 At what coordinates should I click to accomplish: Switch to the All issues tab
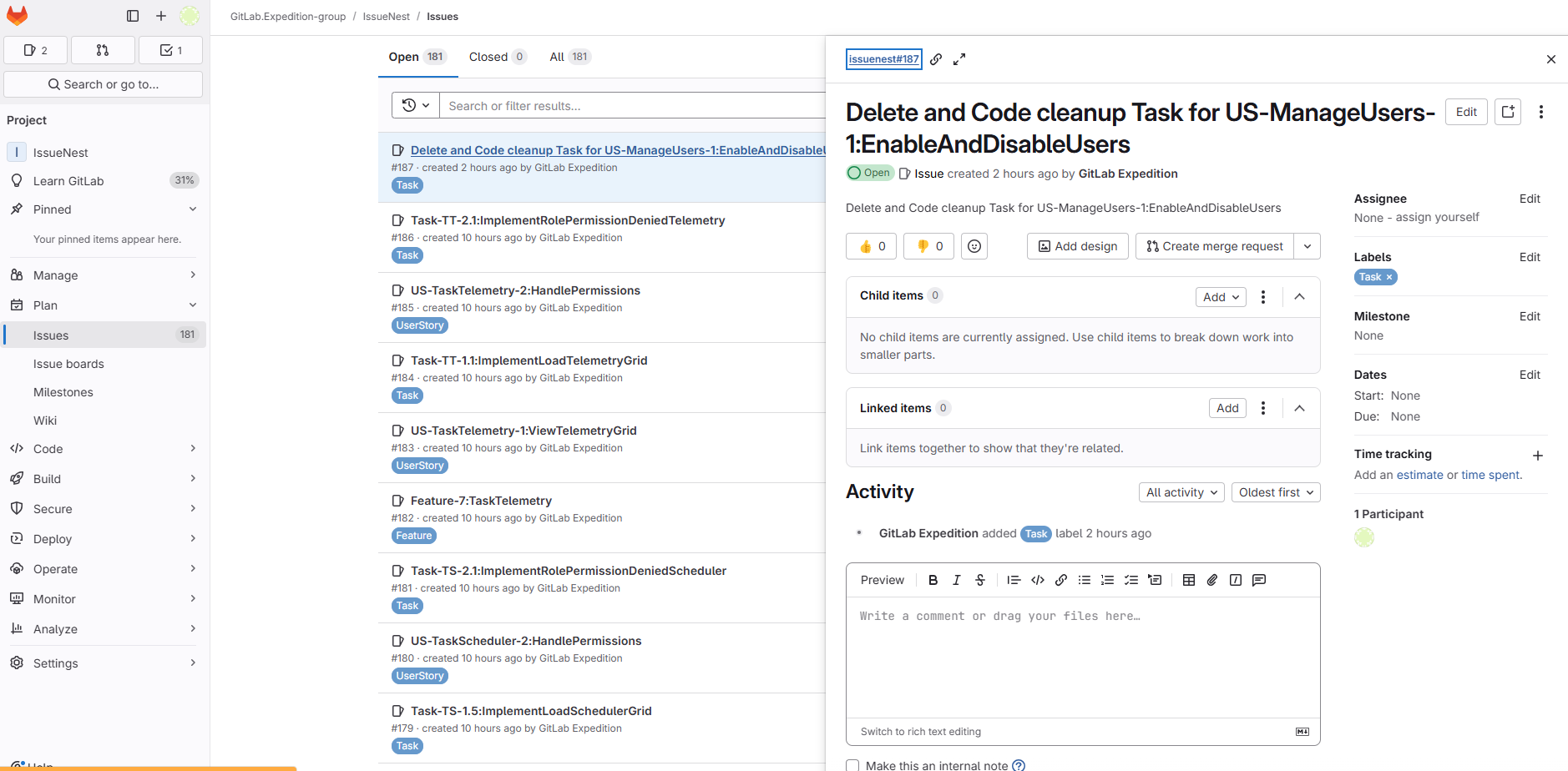[x=570, y=57]
